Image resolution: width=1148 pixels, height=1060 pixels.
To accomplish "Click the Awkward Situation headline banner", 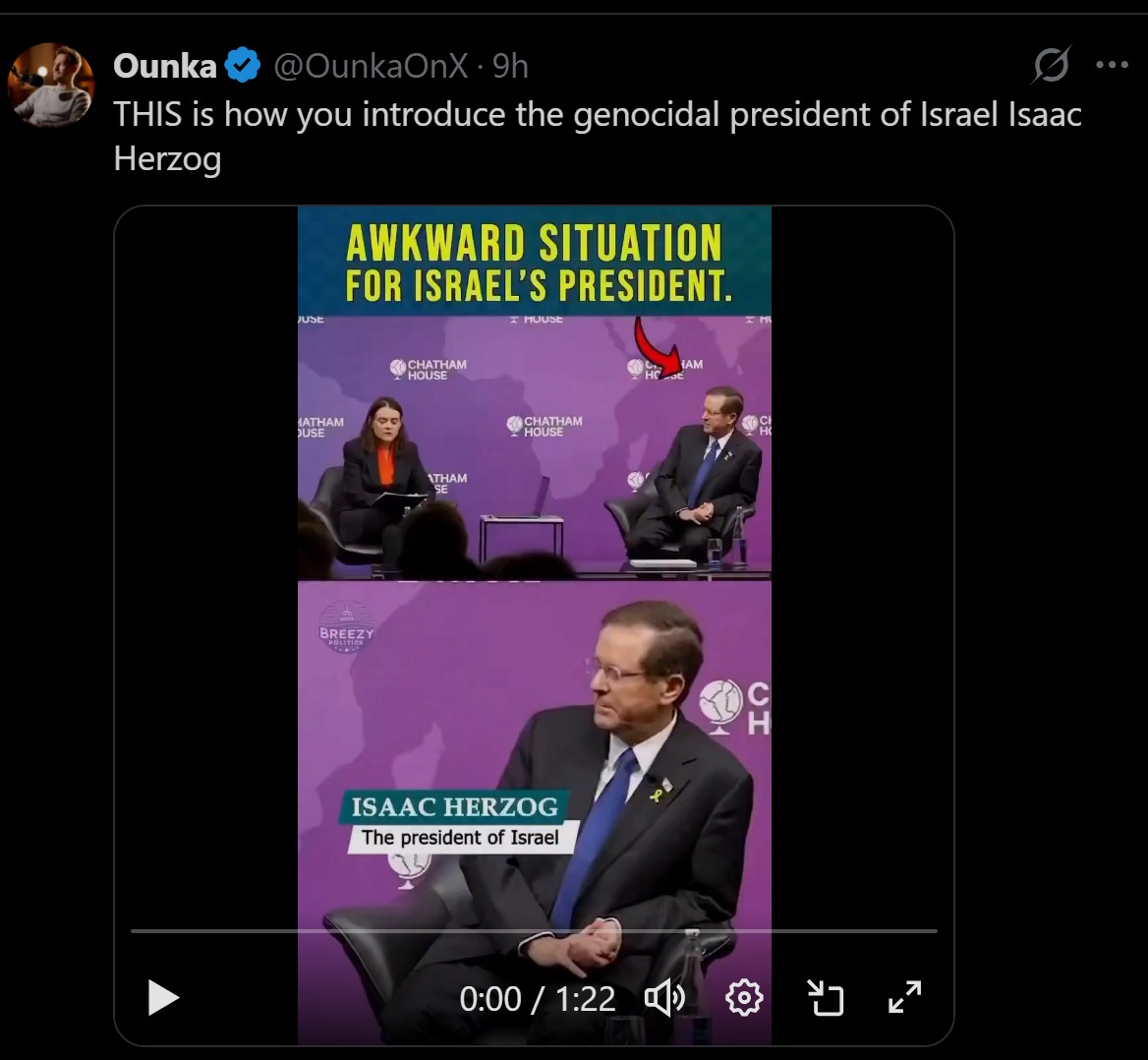I will tap(535, 261).
